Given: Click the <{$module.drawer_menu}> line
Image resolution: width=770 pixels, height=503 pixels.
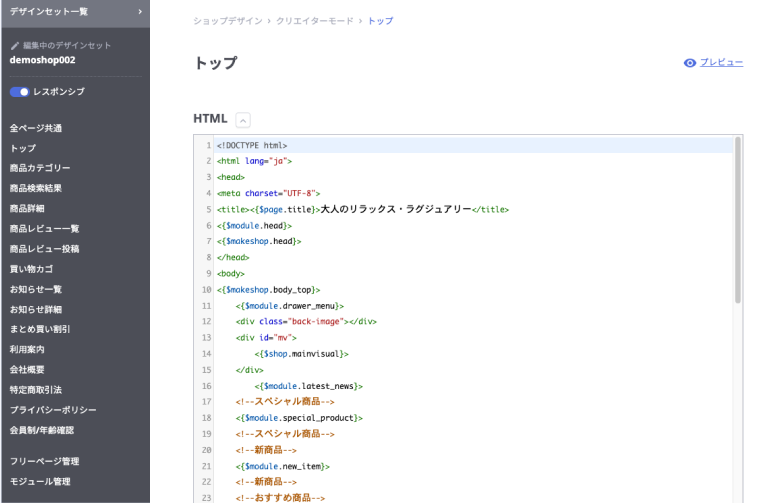Looking at the screenshot, I should [x=290, y=306].
